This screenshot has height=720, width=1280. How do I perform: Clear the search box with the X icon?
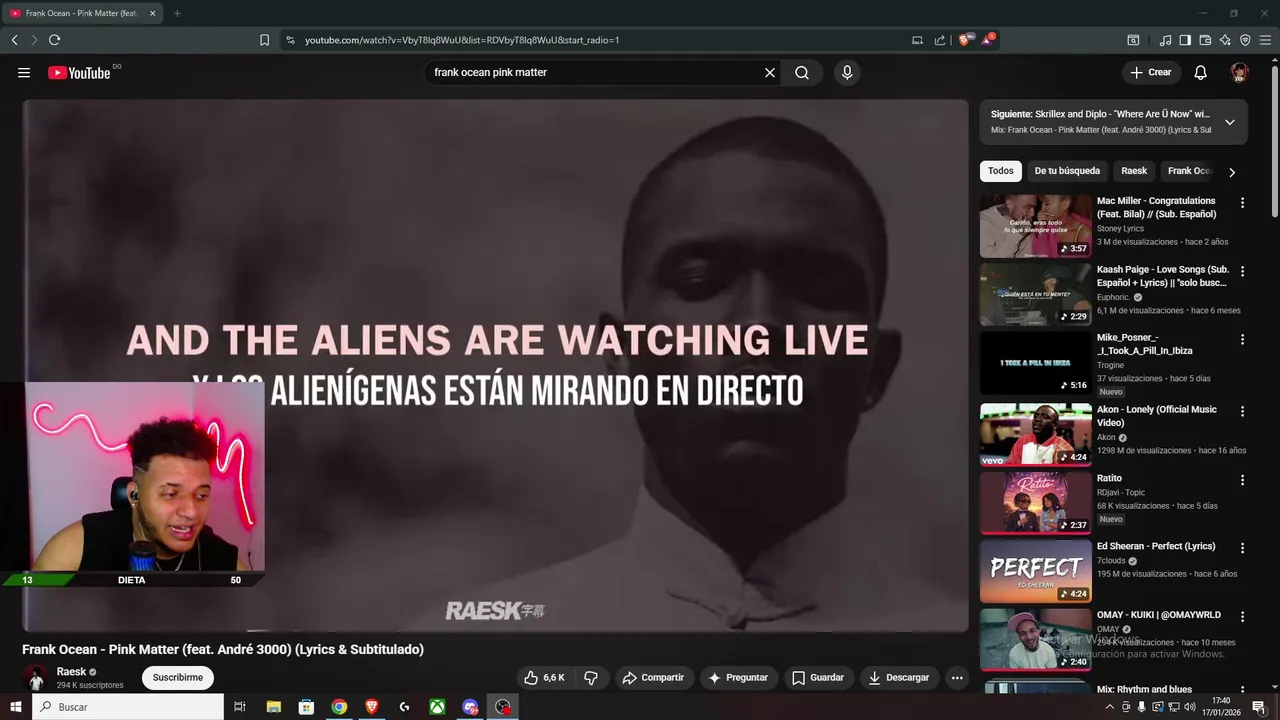click(770, 72)
